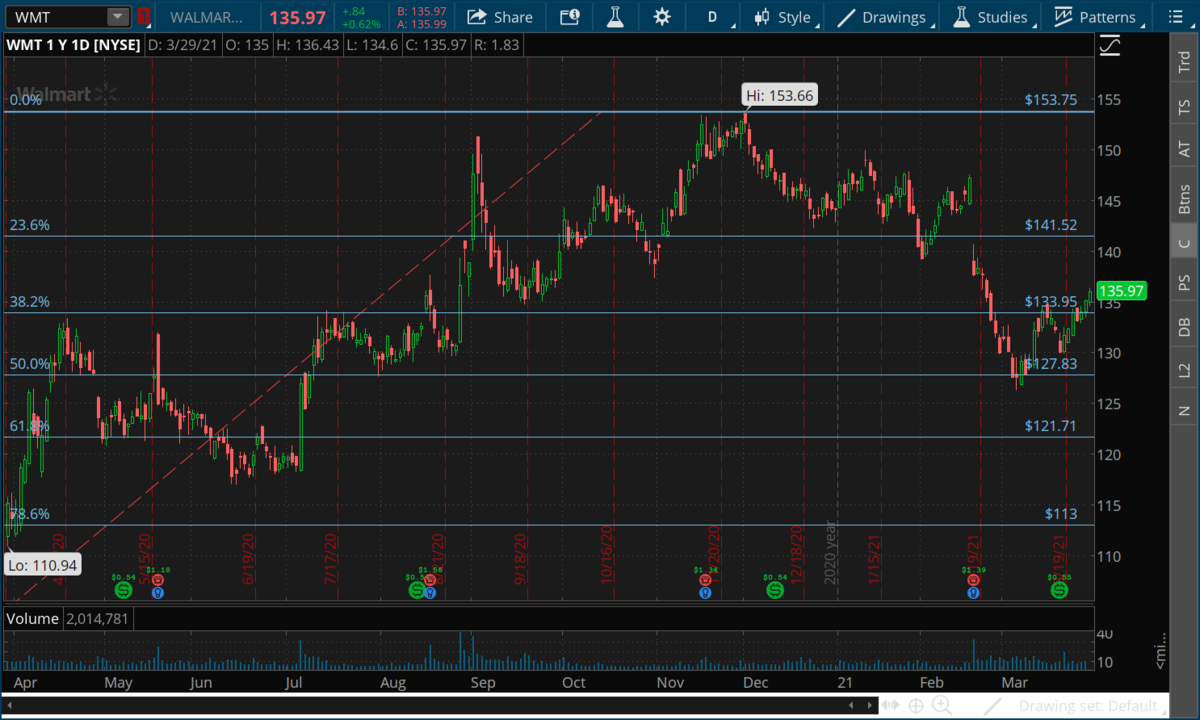The width and height of the screenshot is (1200, 720).
Task: Click the blue lightbulb icon under $1.34 earnings
Action: [x=706, y=592]
